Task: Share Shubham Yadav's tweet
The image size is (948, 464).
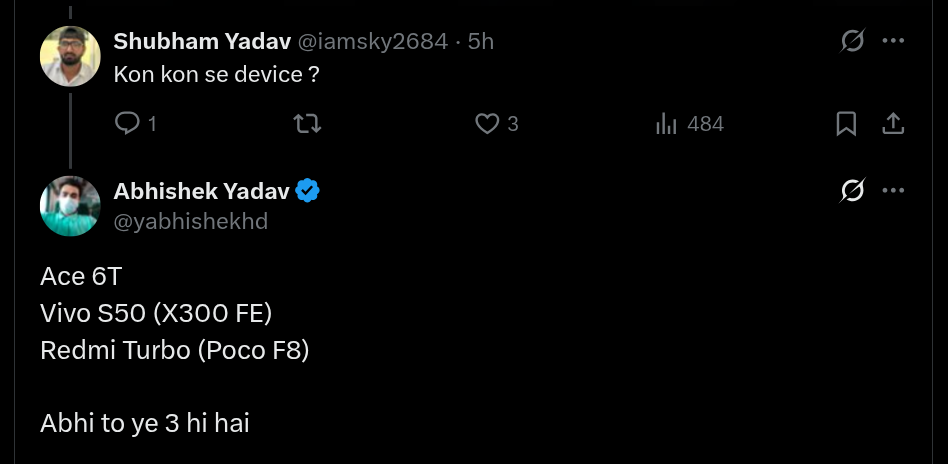Action: point(893,124)
